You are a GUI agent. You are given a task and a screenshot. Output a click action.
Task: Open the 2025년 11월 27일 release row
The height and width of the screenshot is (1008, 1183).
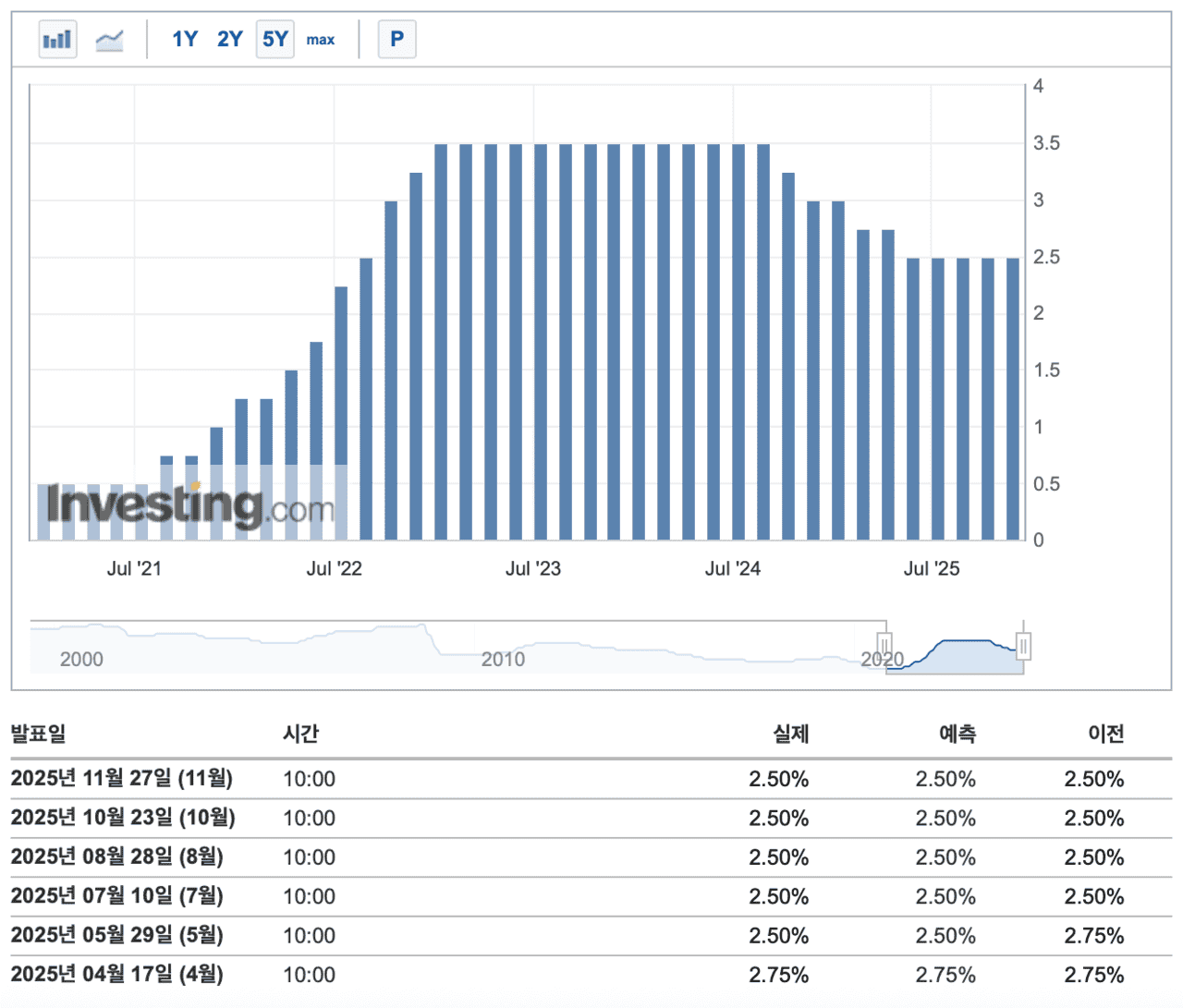click(122, 779)
